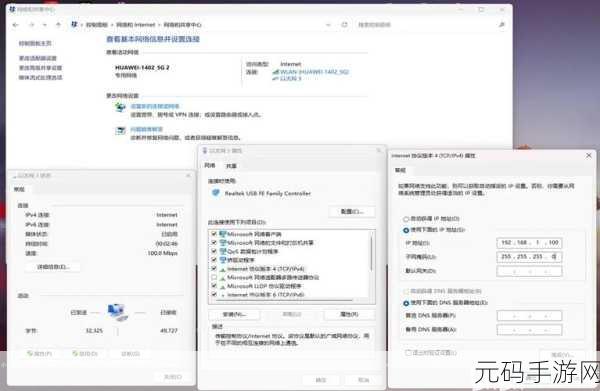
Task: Click the 网络和 Internet breadcrumb
Action: 136,25
